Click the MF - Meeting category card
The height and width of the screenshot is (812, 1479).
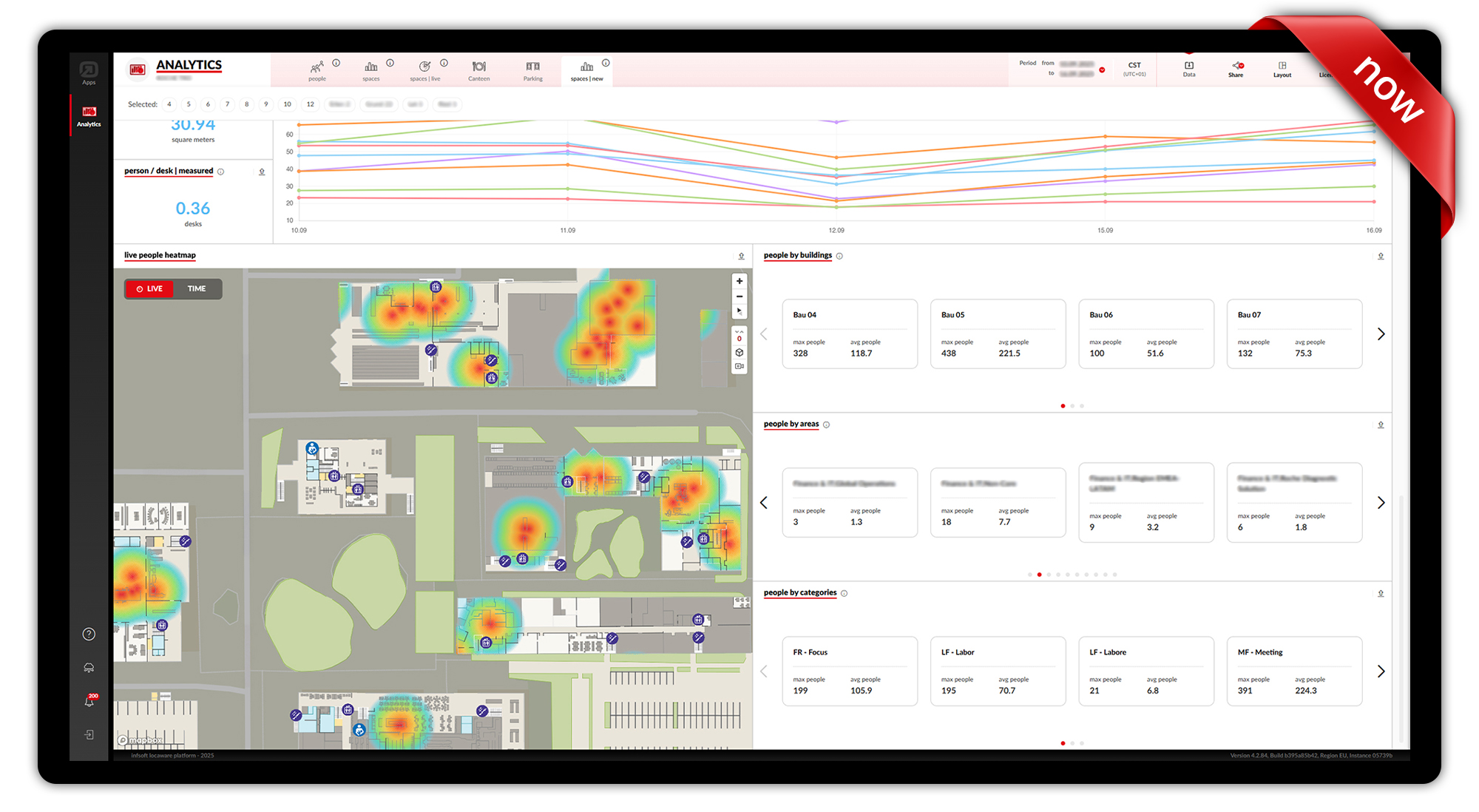[x=1294, y=671]
